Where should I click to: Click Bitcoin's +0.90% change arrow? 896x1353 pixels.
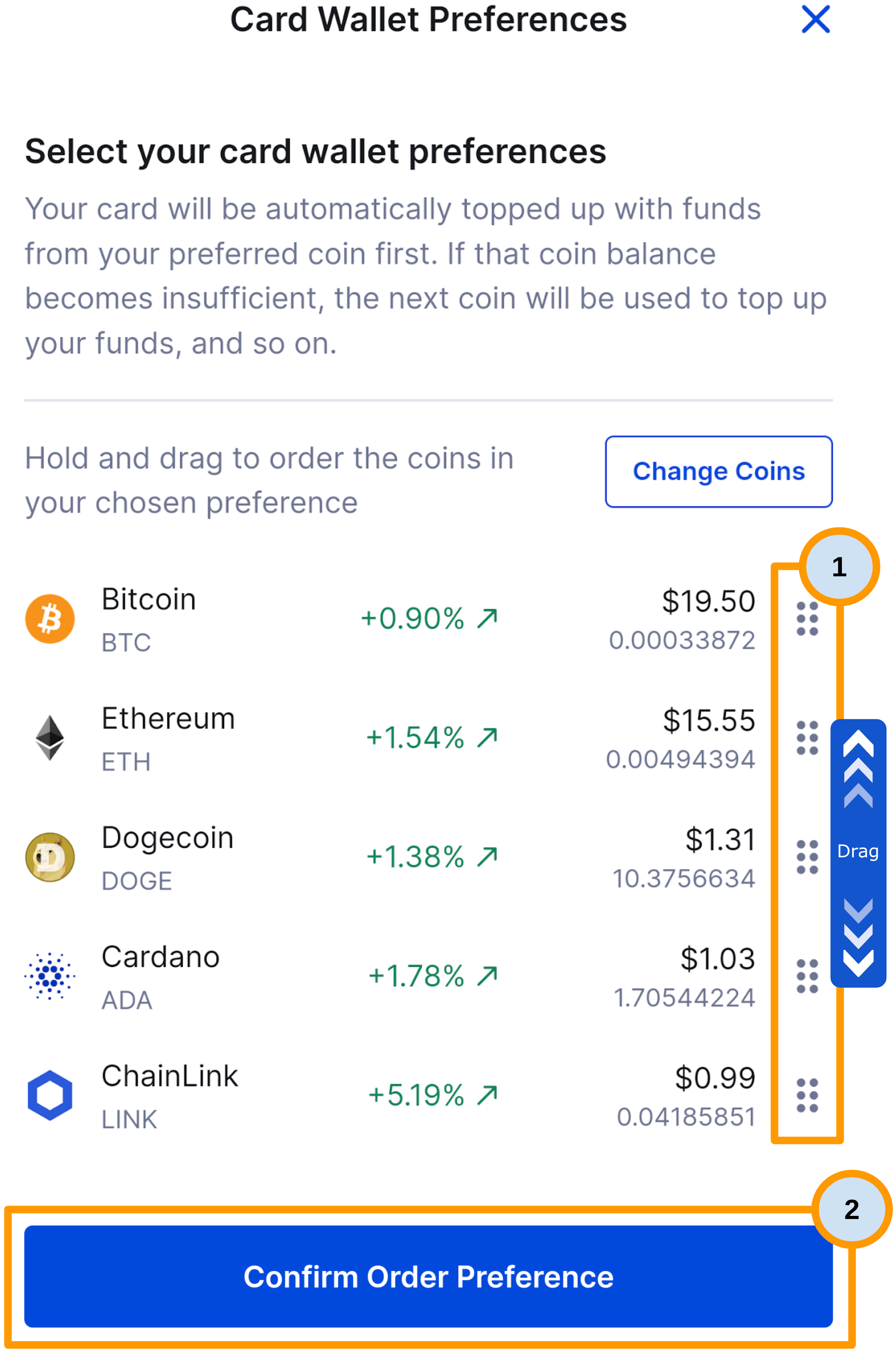[x=487, y=618]
